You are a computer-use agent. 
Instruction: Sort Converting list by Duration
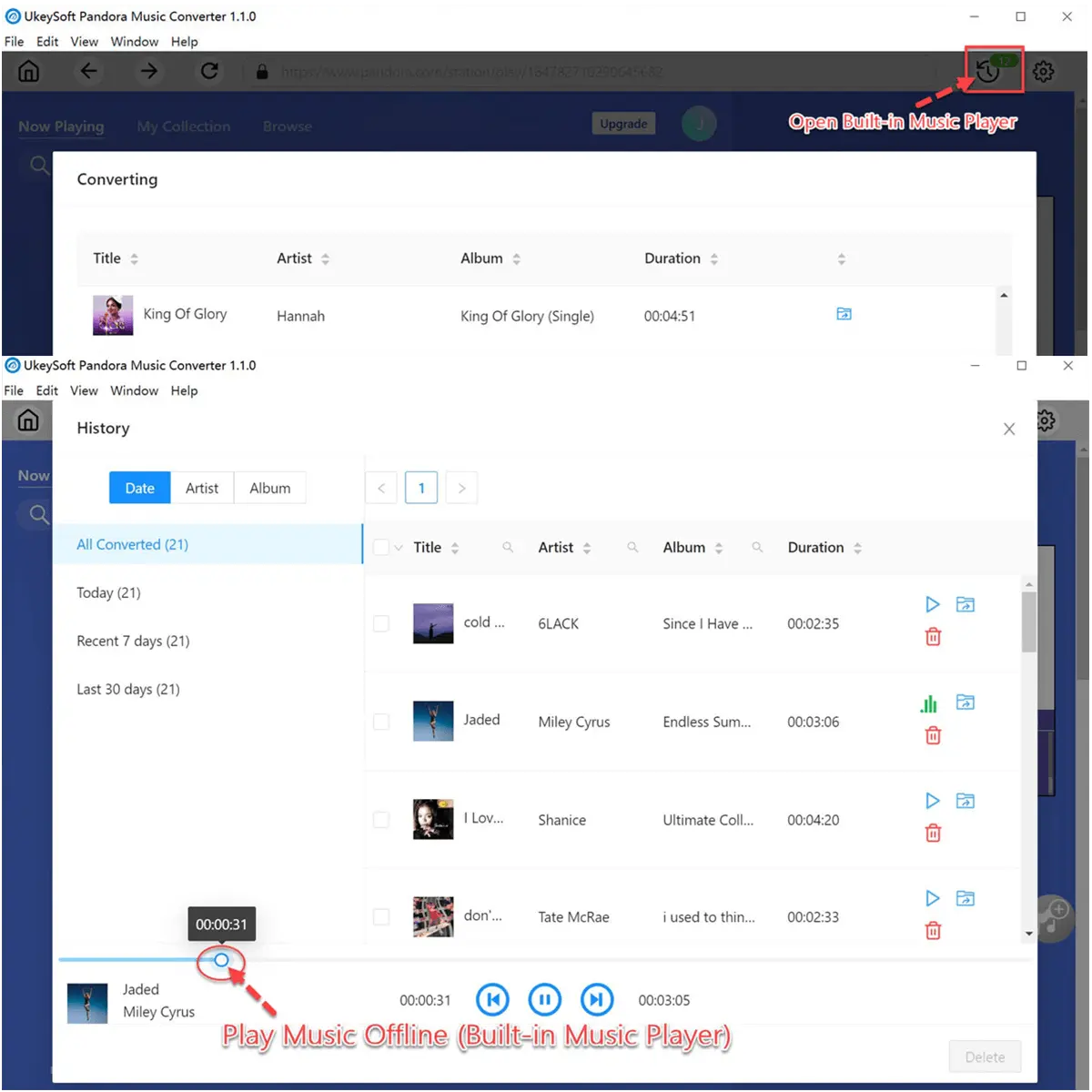coord(714,258)
